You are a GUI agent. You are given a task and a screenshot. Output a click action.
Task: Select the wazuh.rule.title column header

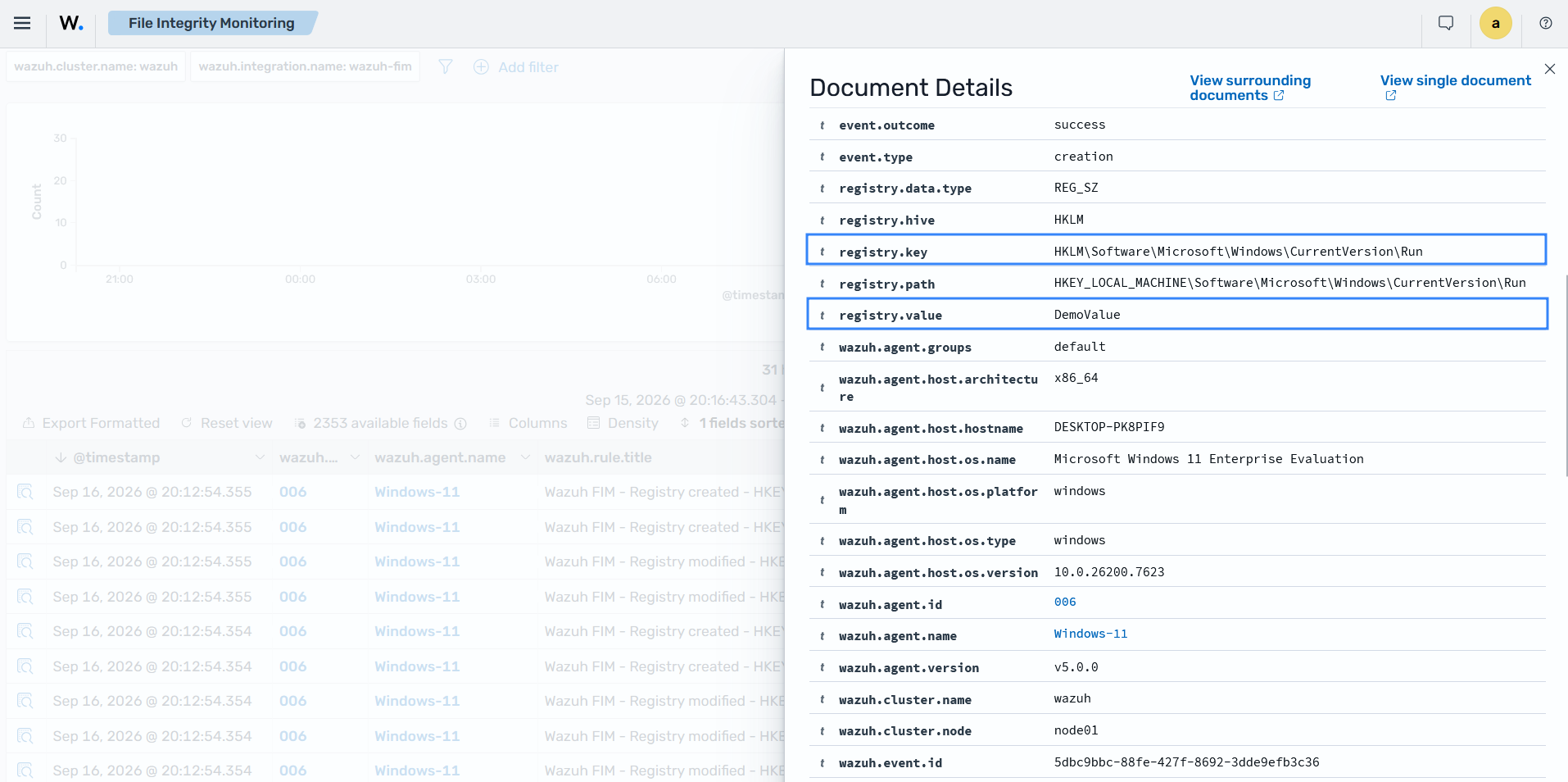[598, 457]
